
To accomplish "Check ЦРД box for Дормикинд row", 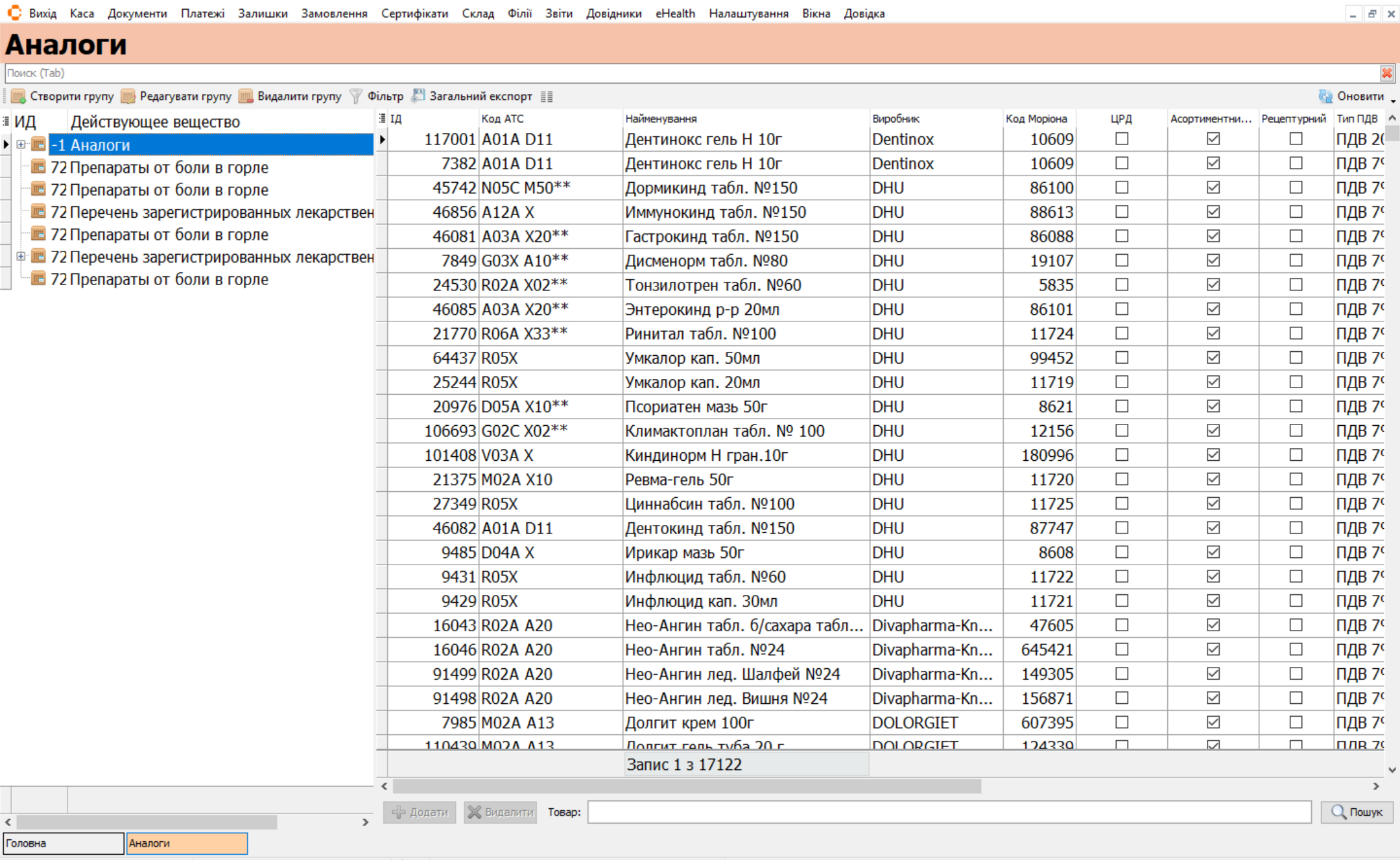I will pos(1121,188).
